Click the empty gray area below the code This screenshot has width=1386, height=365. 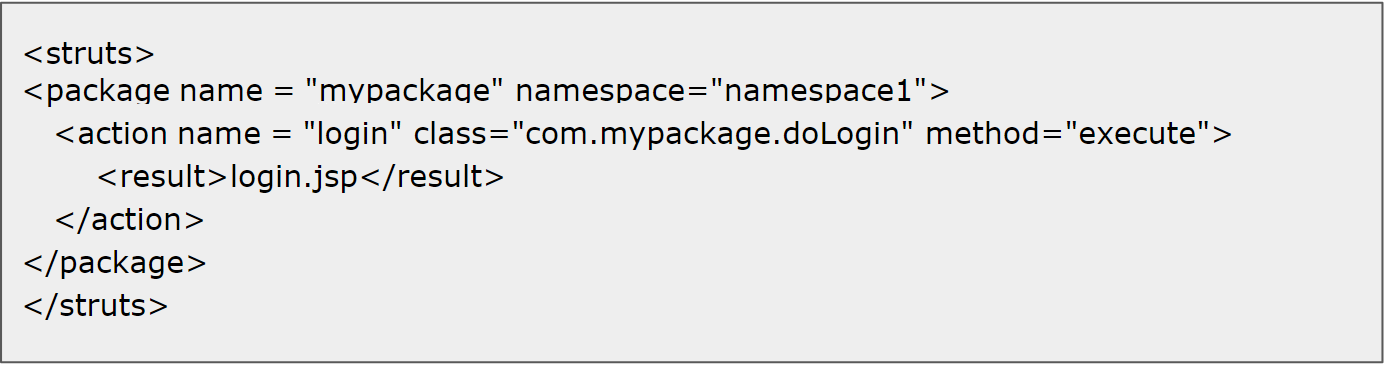692,340
